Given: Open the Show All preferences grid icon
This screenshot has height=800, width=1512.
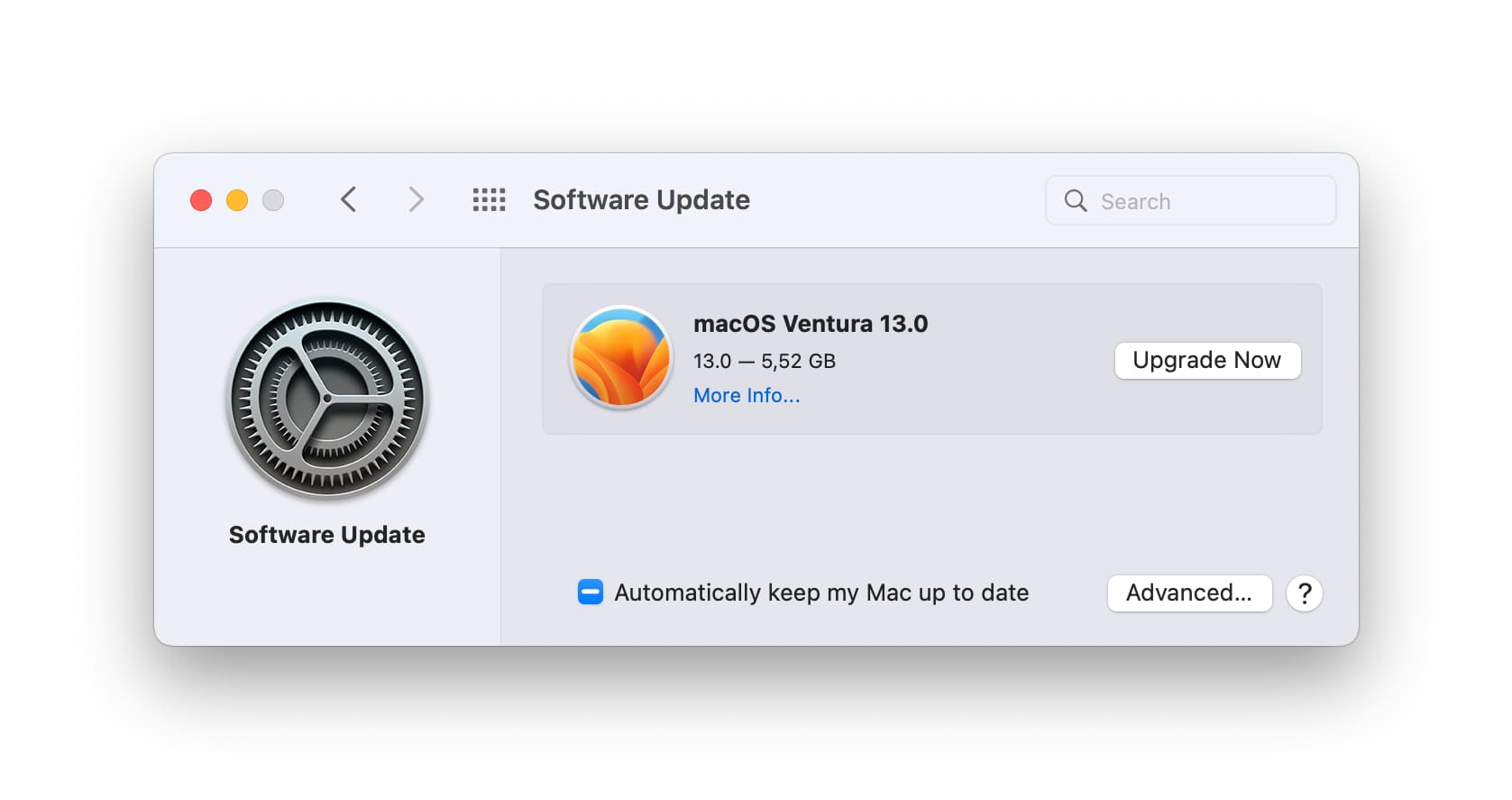Looking at the screenshot, I should 490,199.
